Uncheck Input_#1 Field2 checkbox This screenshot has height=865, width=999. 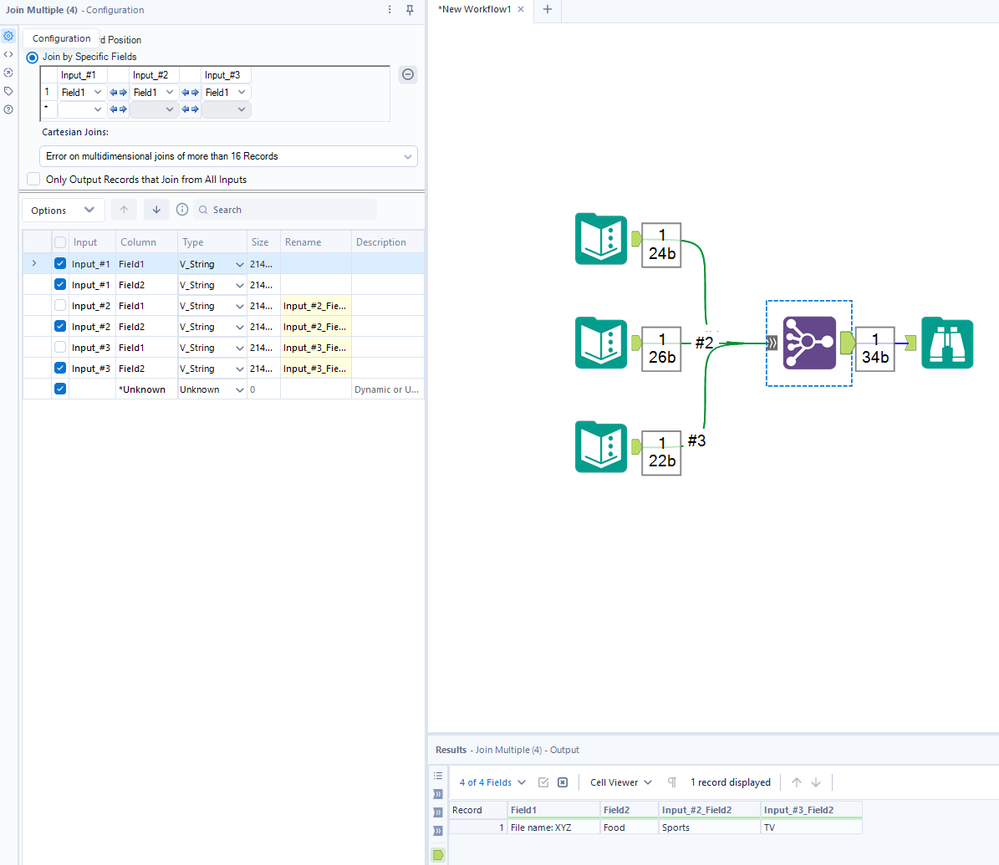[x=60, y=284]
